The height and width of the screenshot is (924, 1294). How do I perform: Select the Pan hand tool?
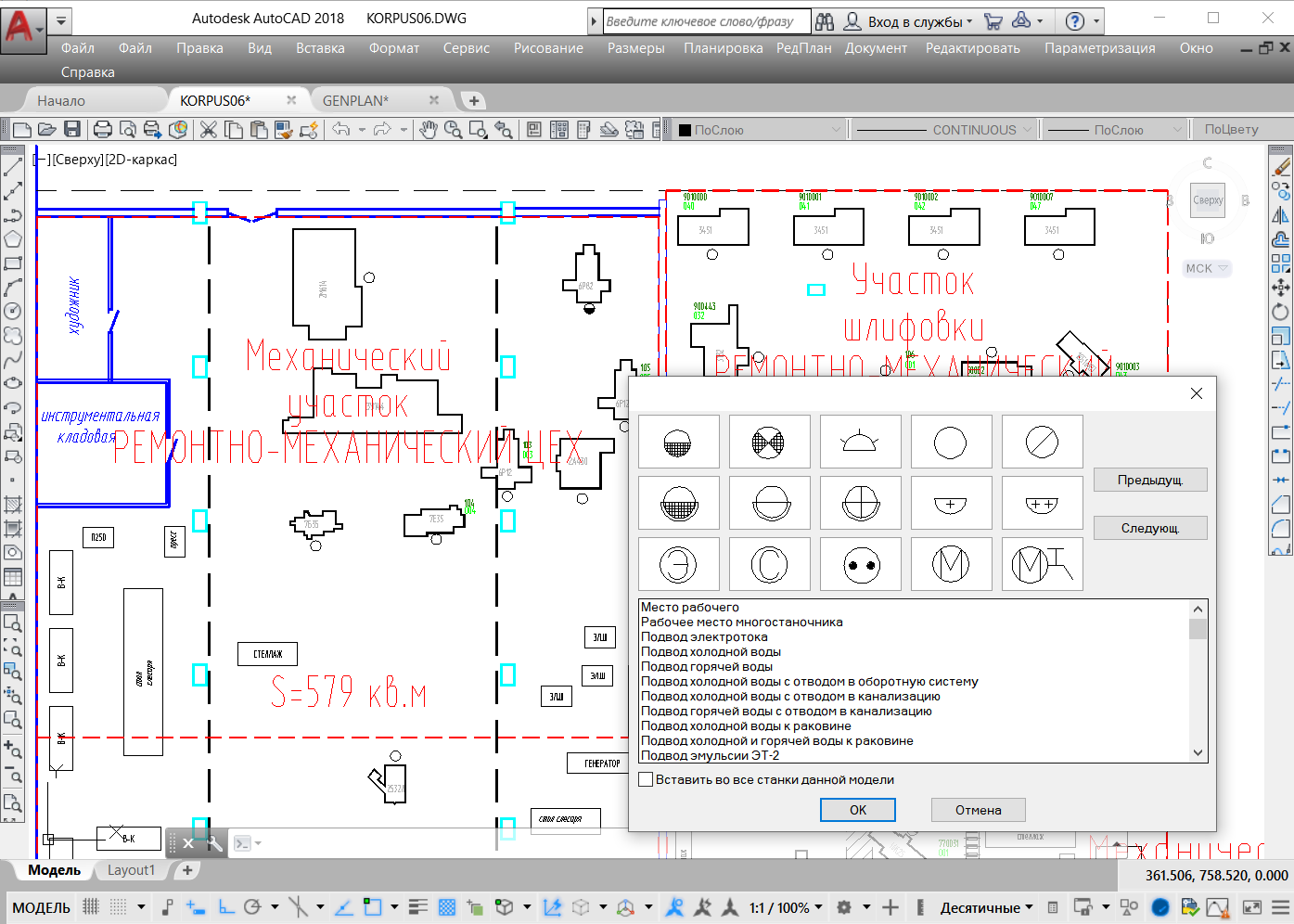(x=428, y=130)
